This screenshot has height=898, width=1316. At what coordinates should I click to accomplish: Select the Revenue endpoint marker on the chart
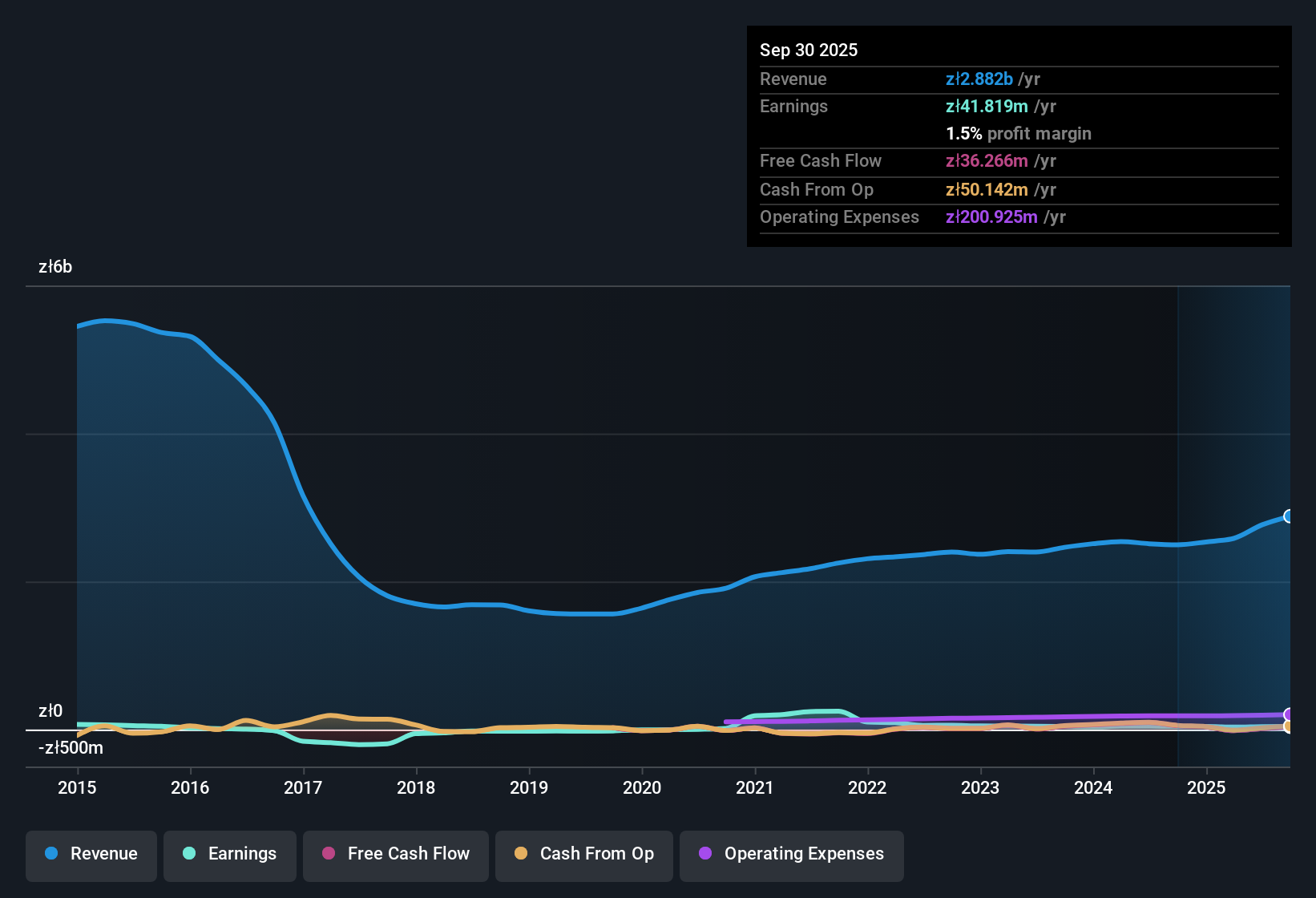pyautogui.click(x=1288, y=516)
